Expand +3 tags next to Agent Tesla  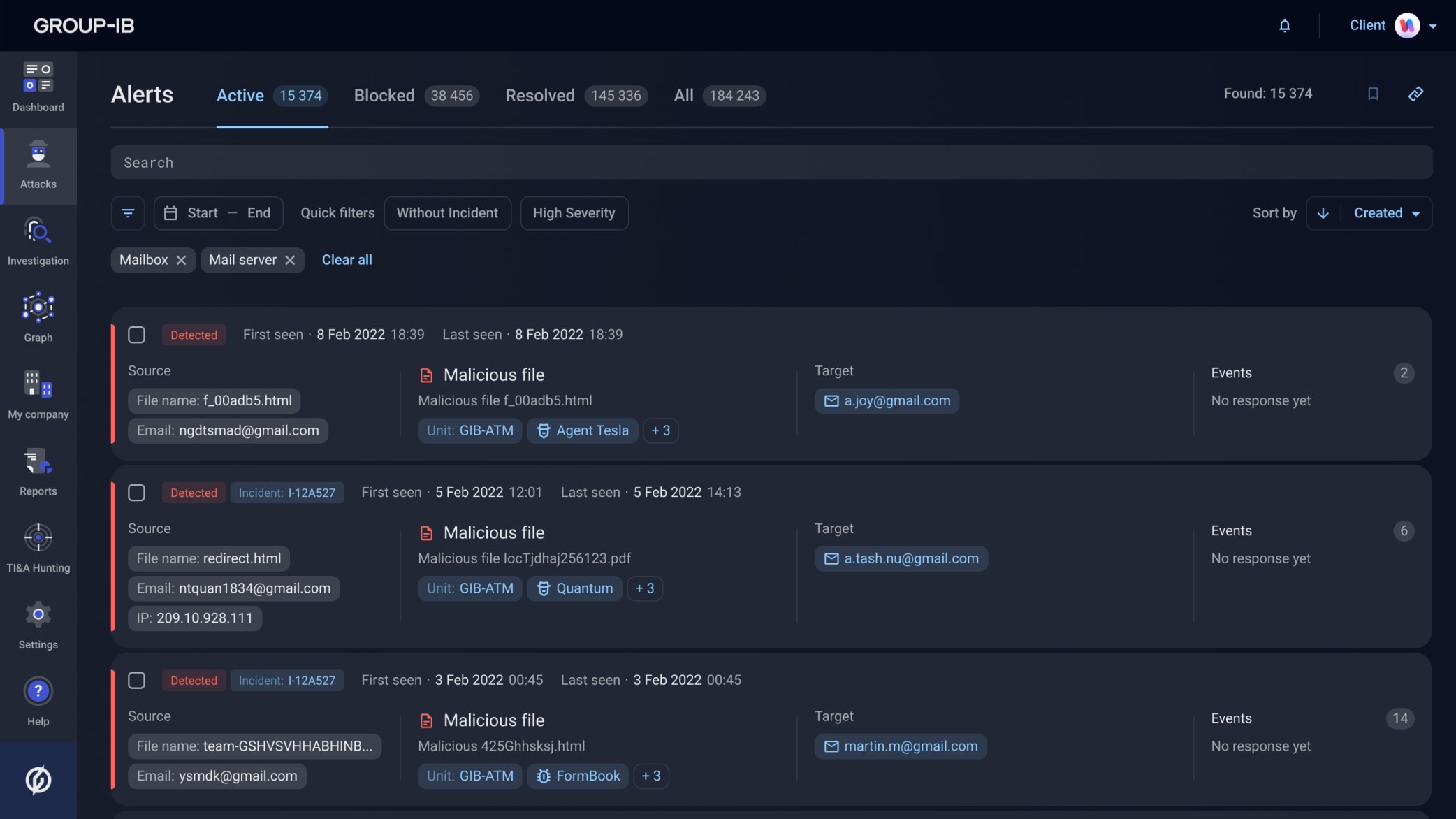[660, 430]
